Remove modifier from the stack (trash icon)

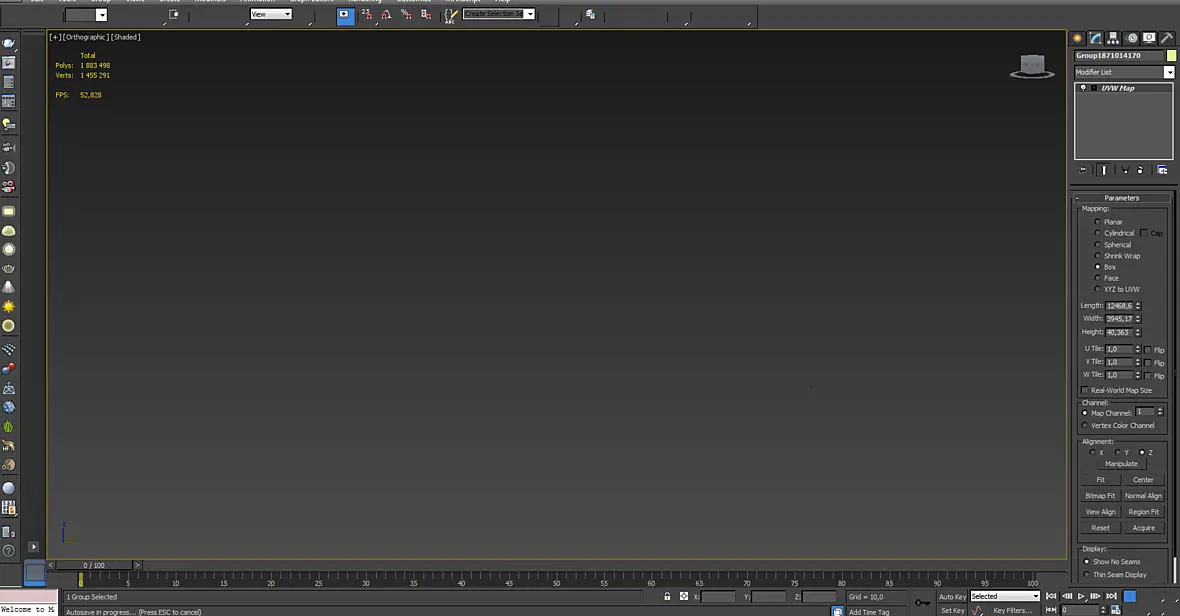point(1140,170)
